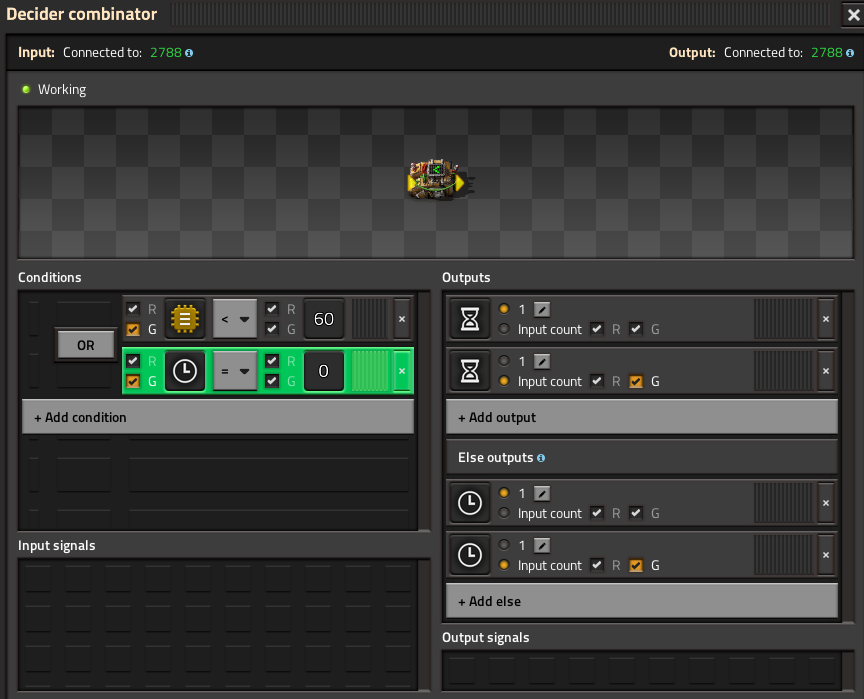Viewport: 864px width, 699px height.
Task: Click the input network ID 2788
Action: 166,52
